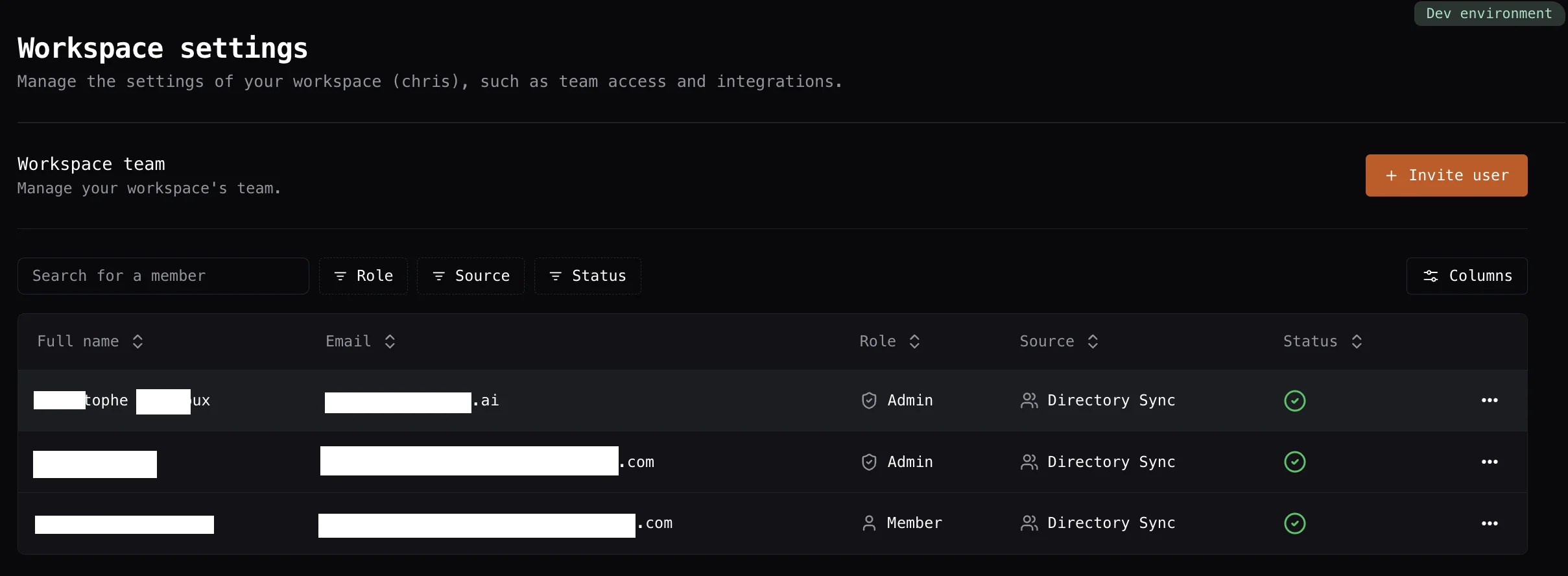The height and width of the screenshot is (576, 1568).
Task: Click shield icon beside first Admin role
Action: (869, 401)
